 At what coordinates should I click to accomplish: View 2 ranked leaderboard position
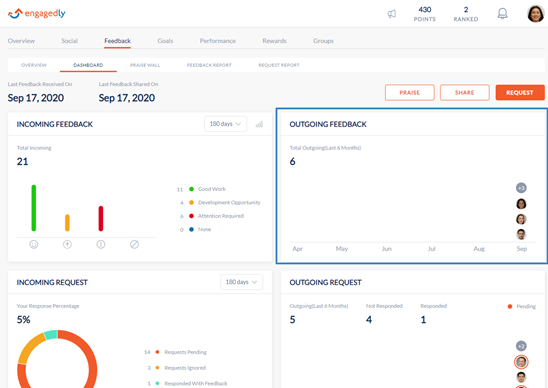tap(466, 14)
